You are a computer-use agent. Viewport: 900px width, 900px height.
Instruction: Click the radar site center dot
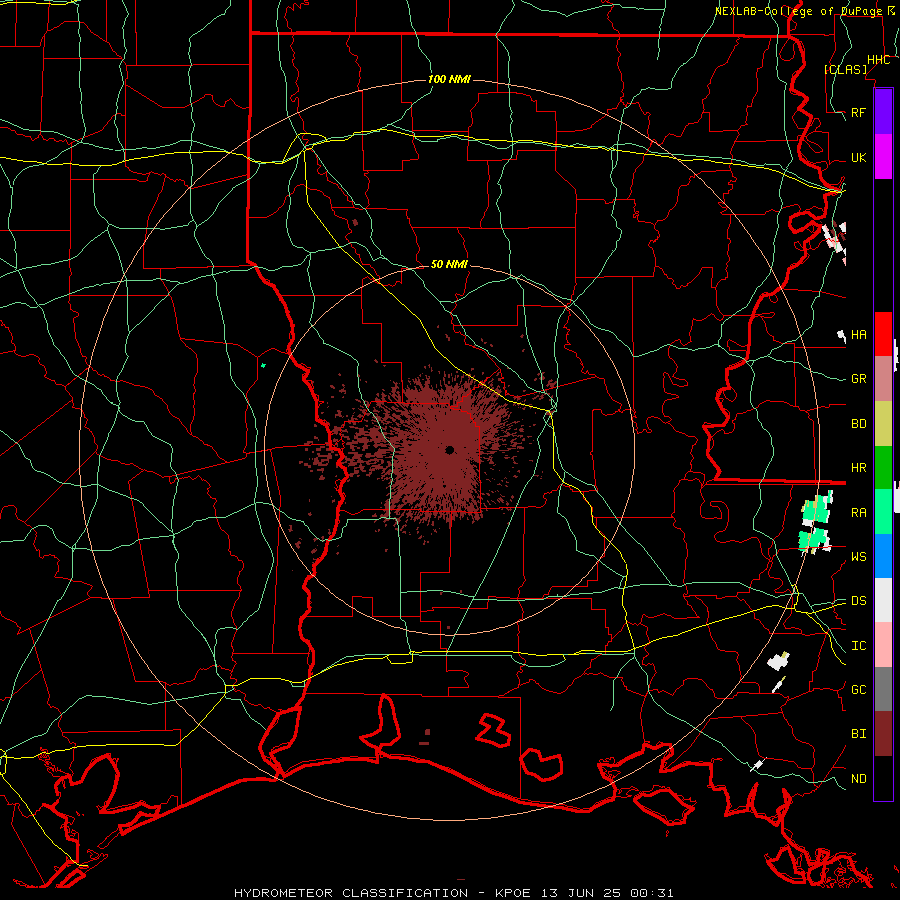450,450
